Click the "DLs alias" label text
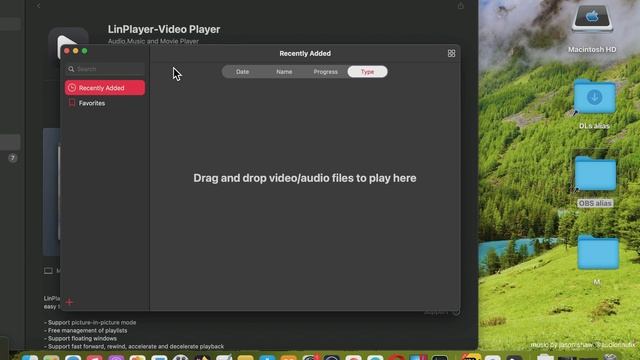 click(x=594, y=126)
